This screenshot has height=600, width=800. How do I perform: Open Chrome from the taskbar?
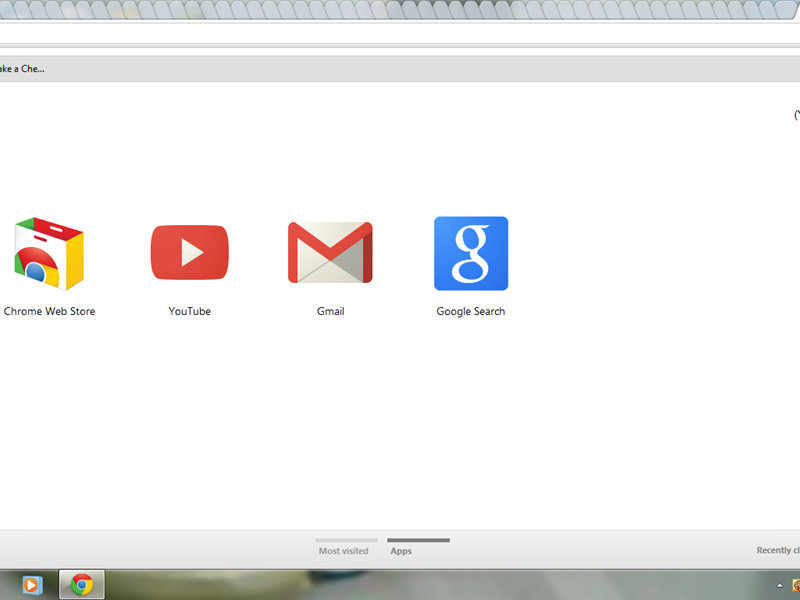(x=80, y=584)
